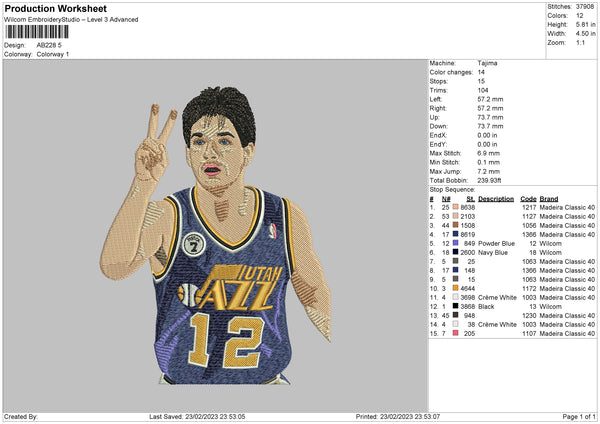Click the width value '4.50 in'

(585, 34)
